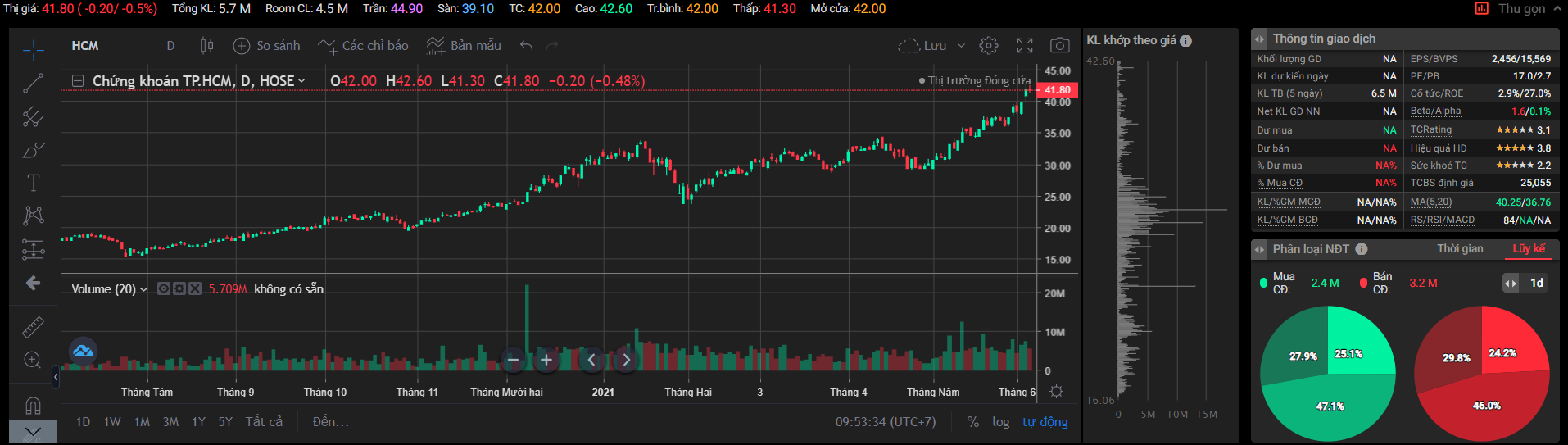Open Các chỉ báo indicators list
Image resolution: width=1568 pixels, height=445 pixels.
[x=363, y=46]
